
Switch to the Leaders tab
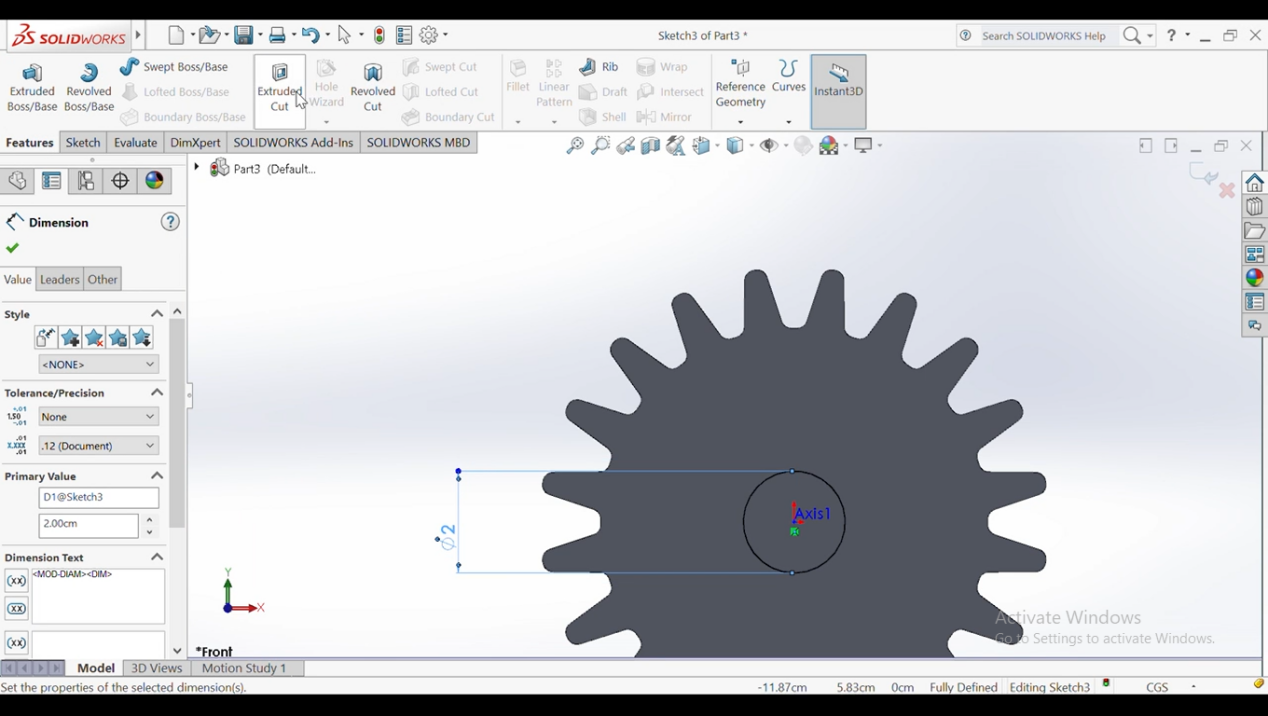click(x=59, y=280)
